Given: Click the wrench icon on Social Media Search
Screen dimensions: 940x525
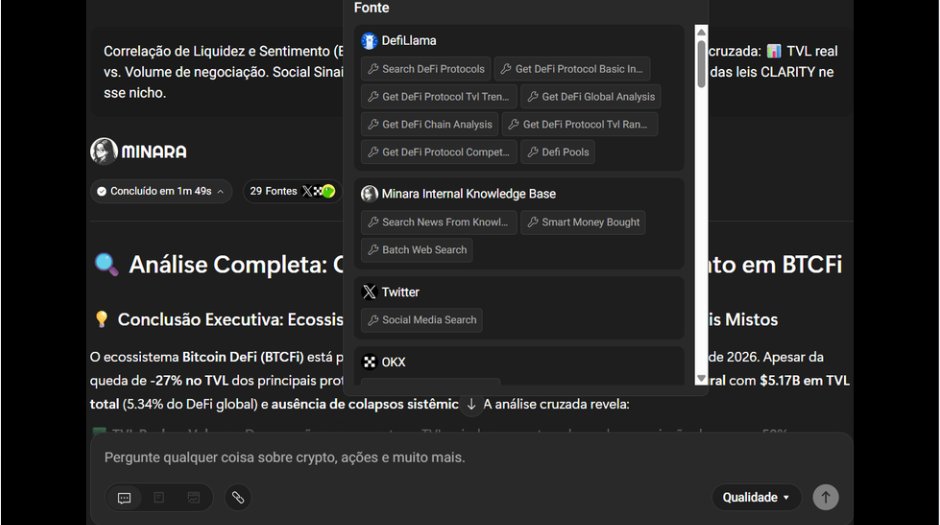Looking at the screenshot, I should [373, 320].
